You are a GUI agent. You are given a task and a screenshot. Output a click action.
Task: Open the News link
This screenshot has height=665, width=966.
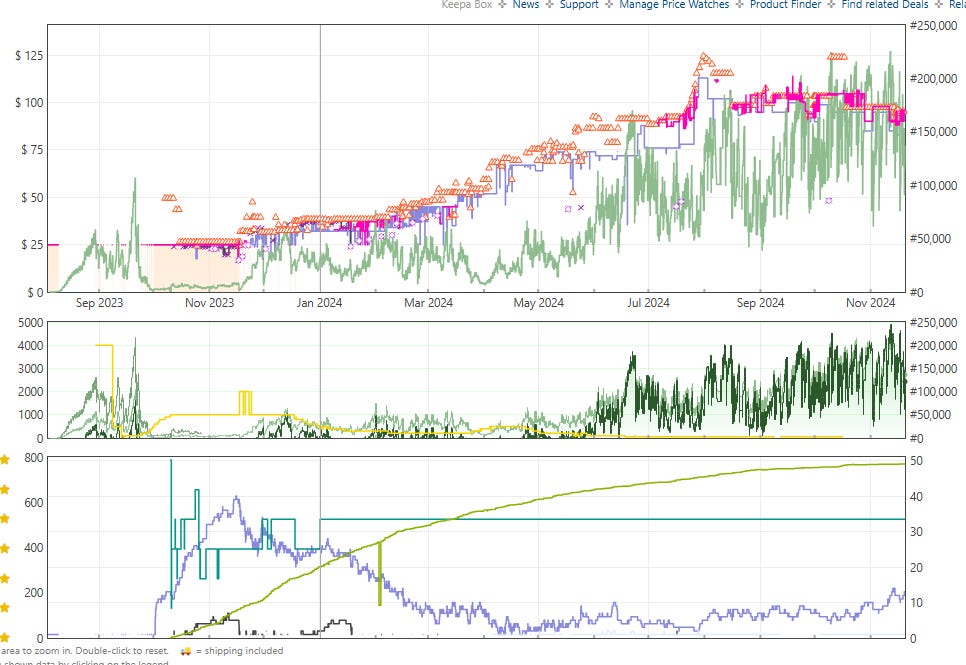[526, 4]
